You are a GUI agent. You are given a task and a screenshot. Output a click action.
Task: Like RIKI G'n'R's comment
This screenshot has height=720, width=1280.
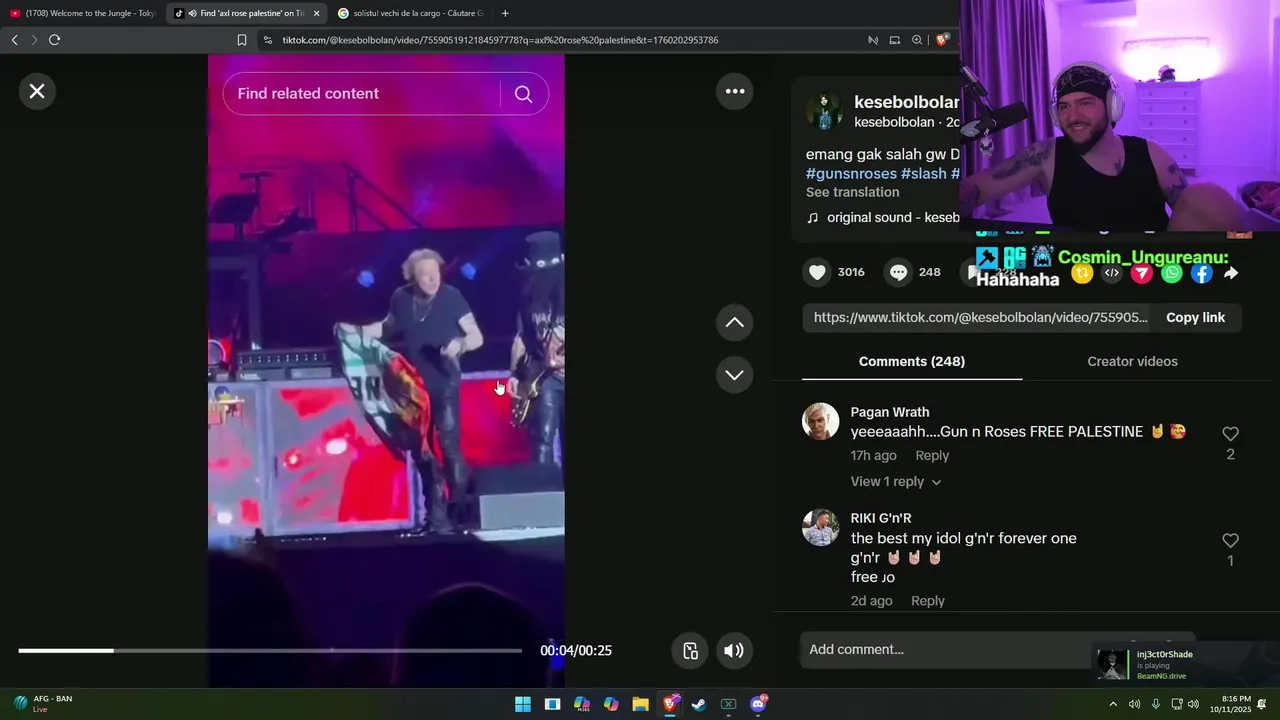1230,541
